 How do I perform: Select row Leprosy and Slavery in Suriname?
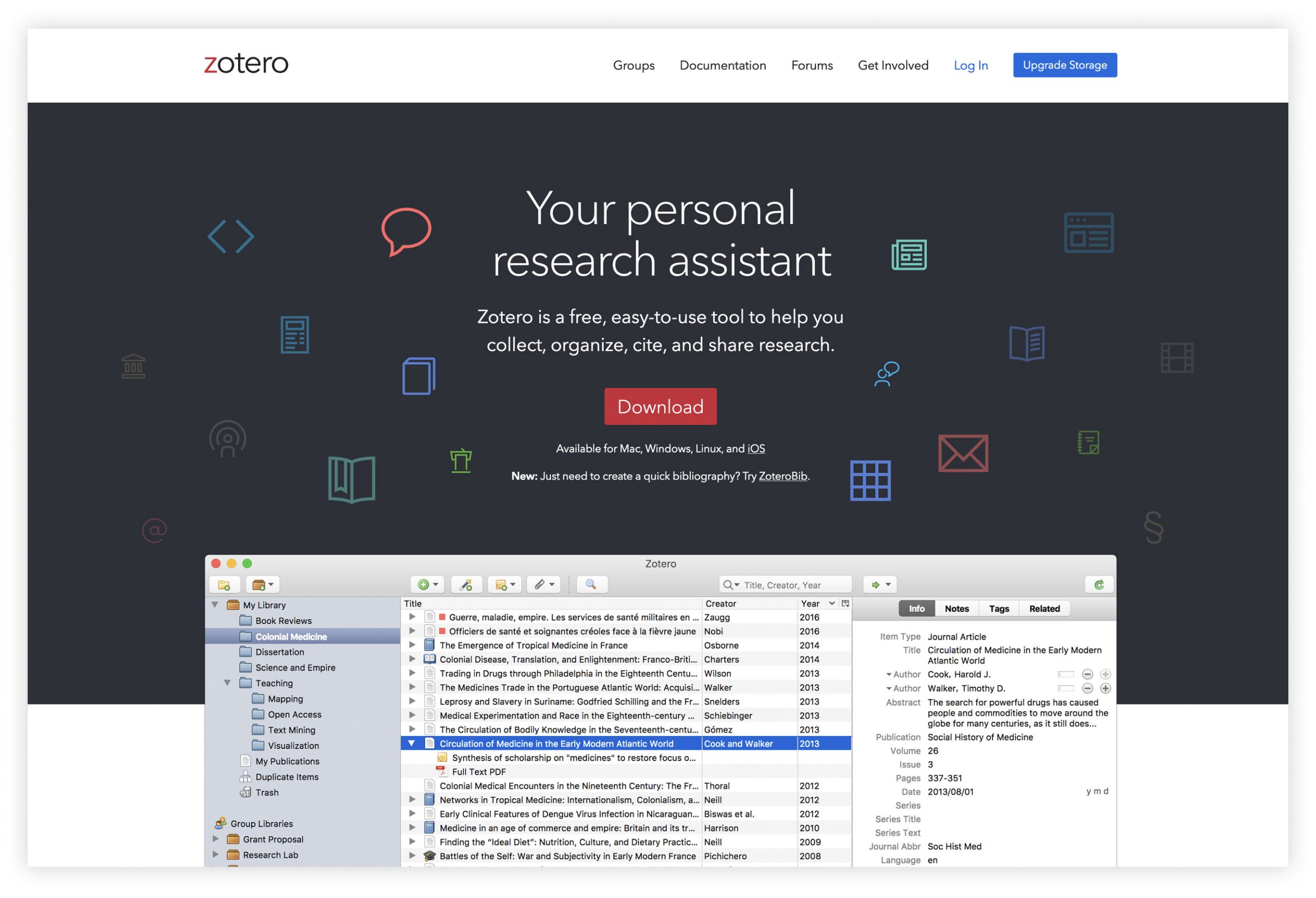(x=626, y=702)
